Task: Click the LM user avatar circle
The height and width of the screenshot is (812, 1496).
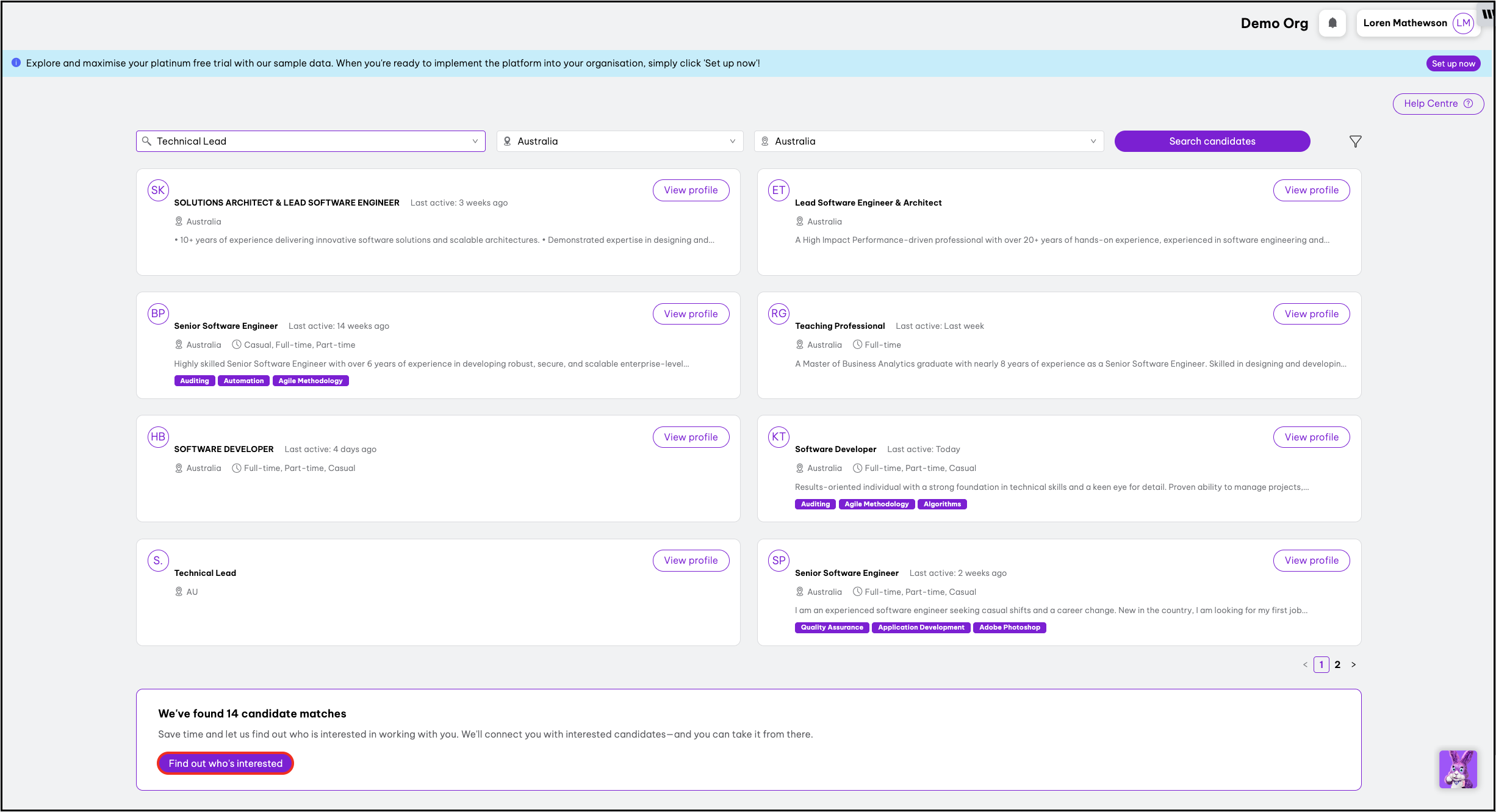Action: click(1463, 23)
